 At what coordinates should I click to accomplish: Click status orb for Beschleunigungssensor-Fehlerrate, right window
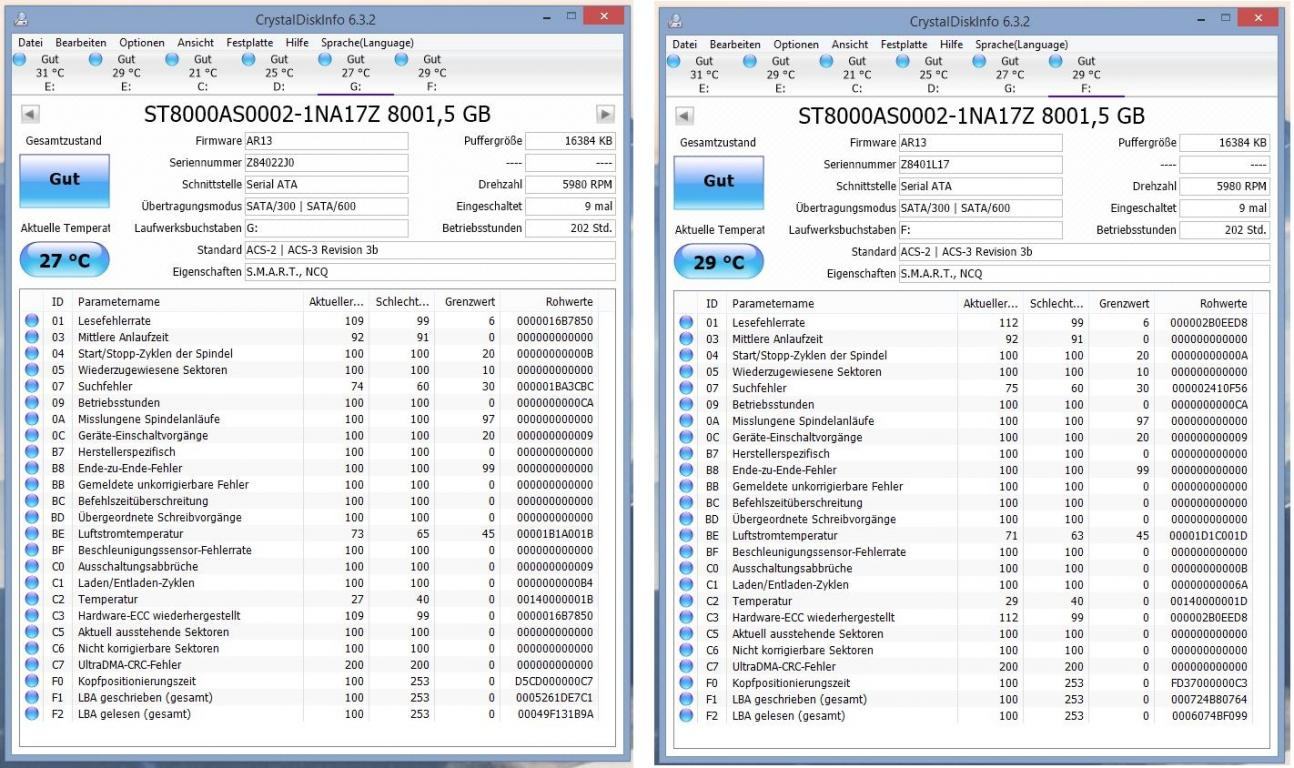[x=686, y=552]
